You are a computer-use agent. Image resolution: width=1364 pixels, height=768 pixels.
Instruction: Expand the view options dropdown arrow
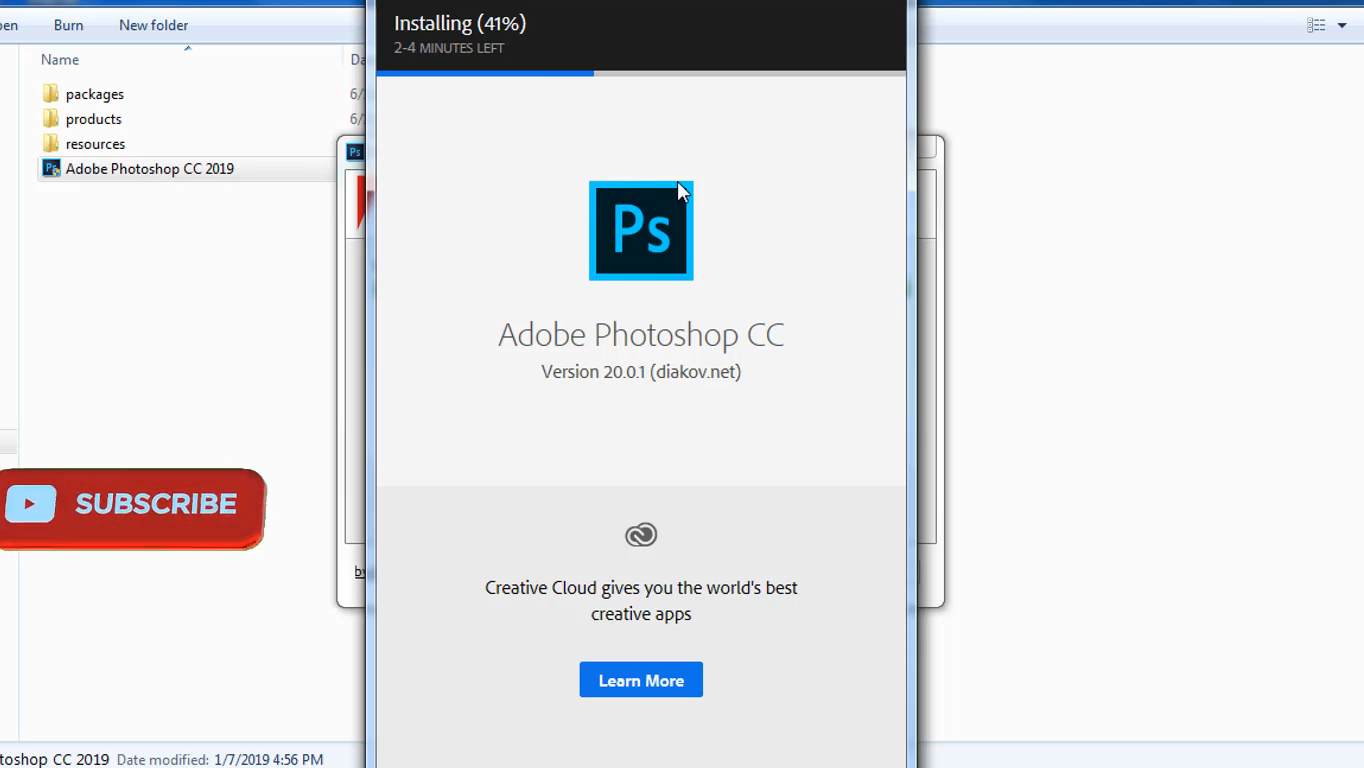pyautogui.click(x=1342, y=25)
